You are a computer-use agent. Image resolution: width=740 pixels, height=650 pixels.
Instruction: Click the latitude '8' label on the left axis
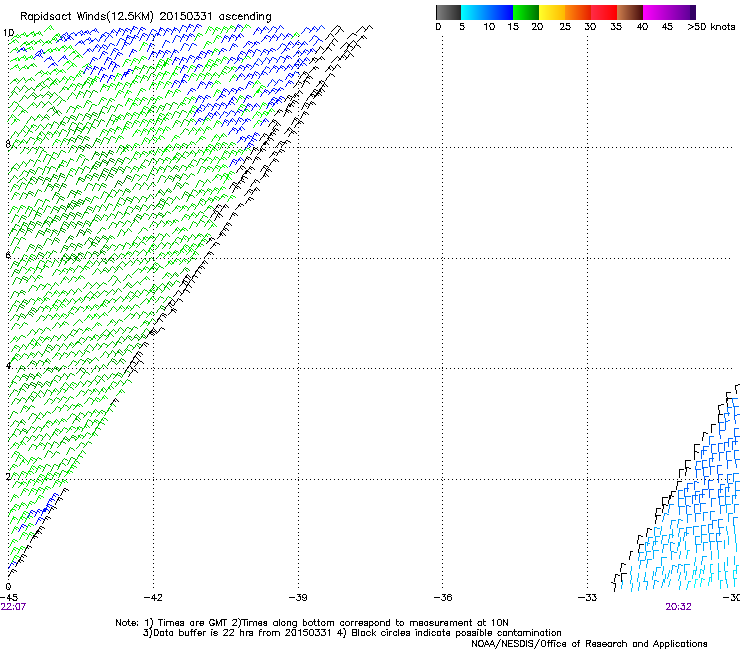pyautogui.click(x=8, y=144)
